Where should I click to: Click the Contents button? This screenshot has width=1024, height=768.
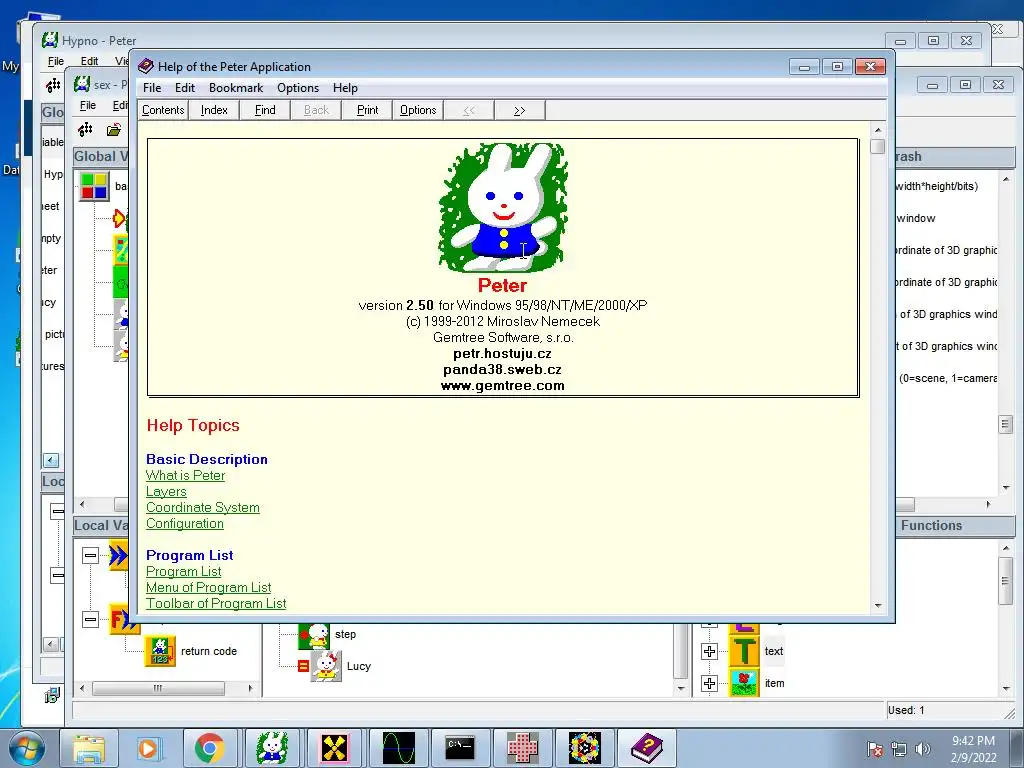click(163, 110)
